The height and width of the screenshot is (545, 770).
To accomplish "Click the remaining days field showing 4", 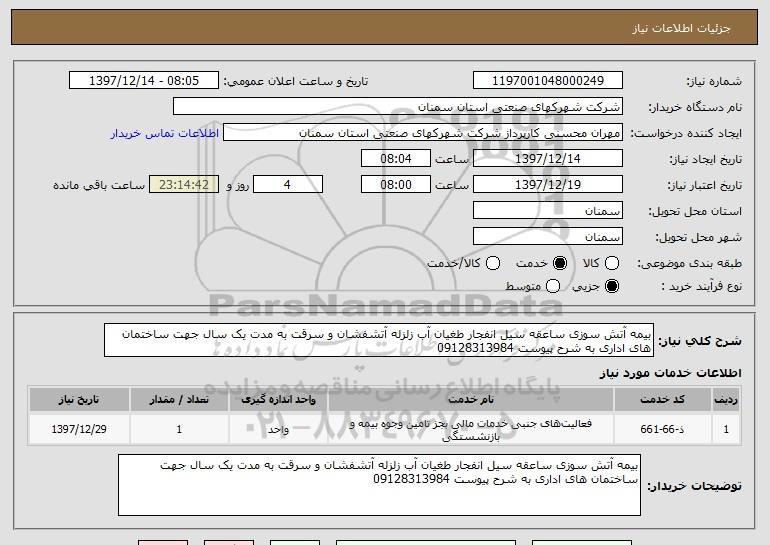I will click(x=288, y=185).
